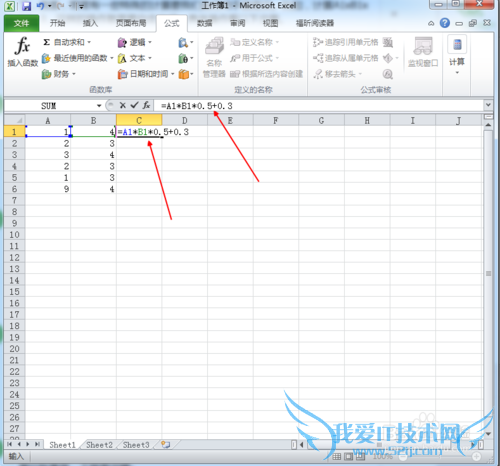Select cell A6 containing 9
The image size is (500, 466).
48,189
